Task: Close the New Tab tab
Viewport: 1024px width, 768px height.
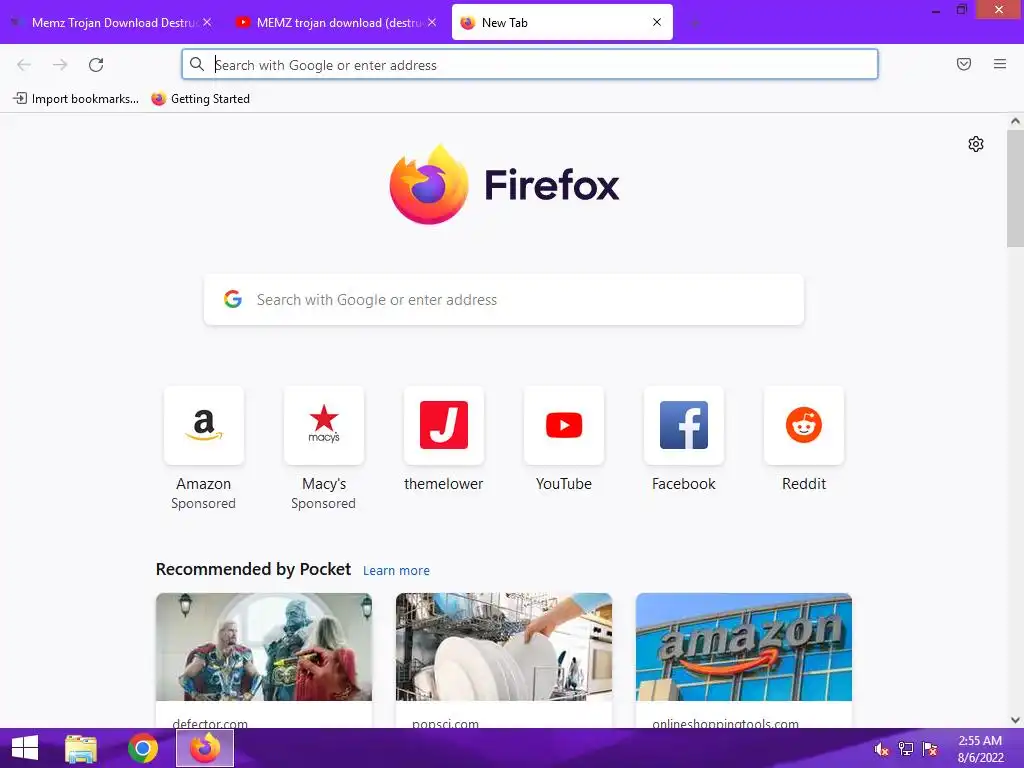Action: coord(657,22)
